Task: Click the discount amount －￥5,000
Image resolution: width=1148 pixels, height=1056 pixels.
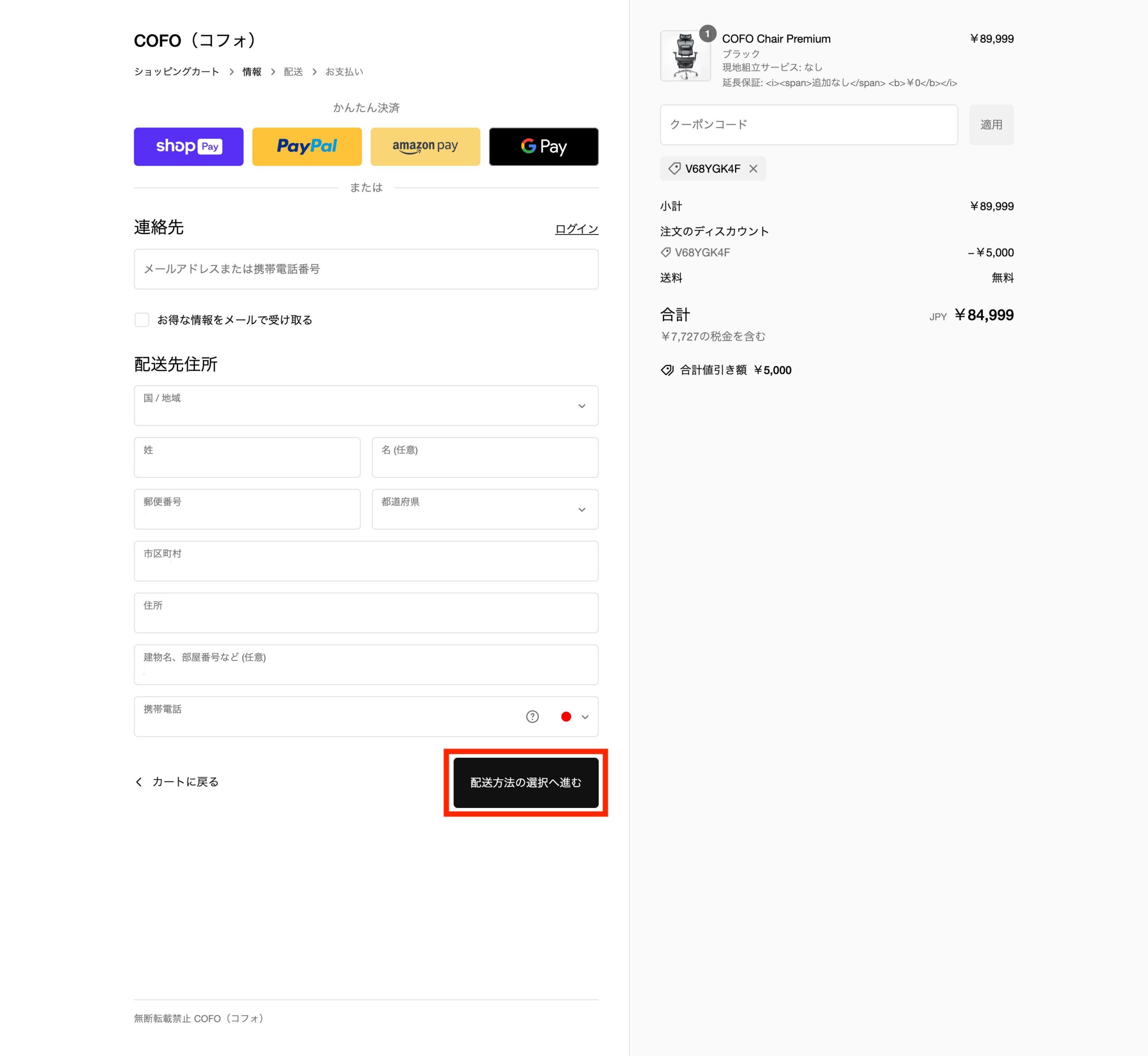Action: (990, 253)
